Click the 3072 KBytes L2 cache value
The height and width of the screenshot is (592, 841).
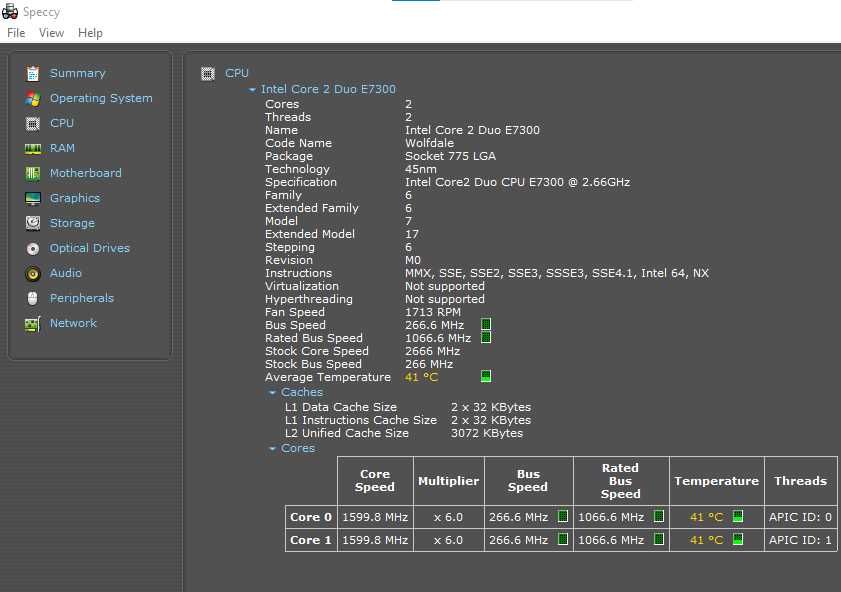point(487,433)
